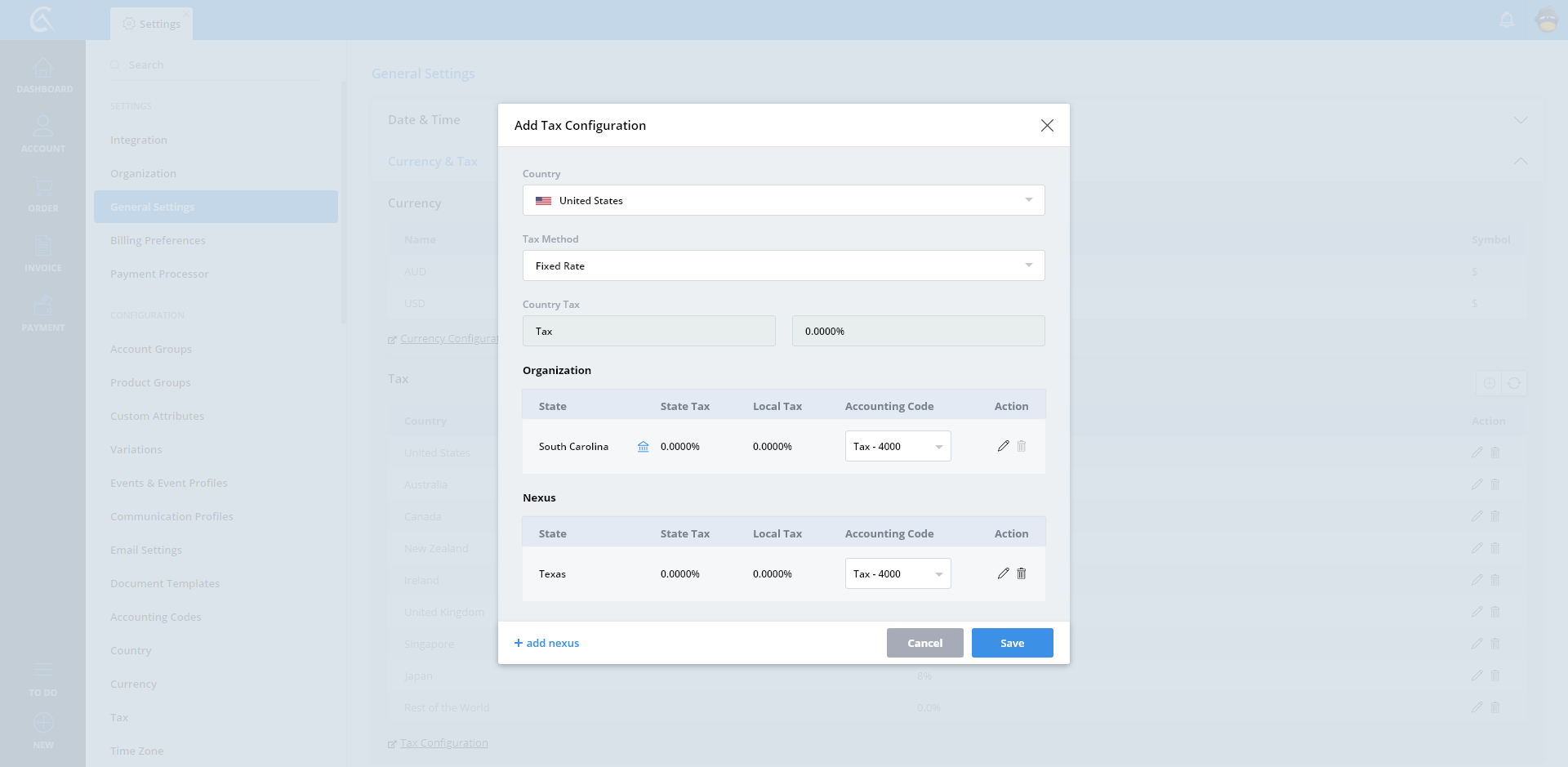
Task: Open South Carolina accounting code dropdown
Action: pyautogui.click(x=898, y=446)
